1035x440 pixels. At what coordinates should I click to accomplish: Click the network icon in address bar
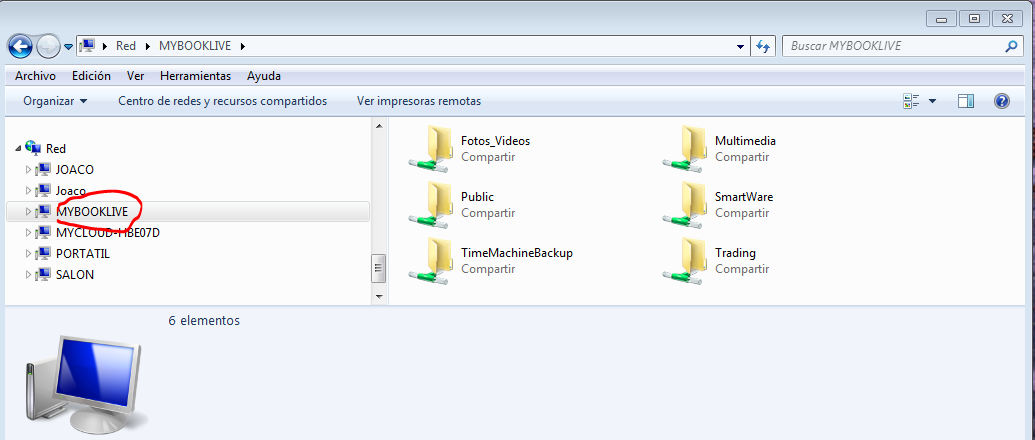[x=86, y=46]
